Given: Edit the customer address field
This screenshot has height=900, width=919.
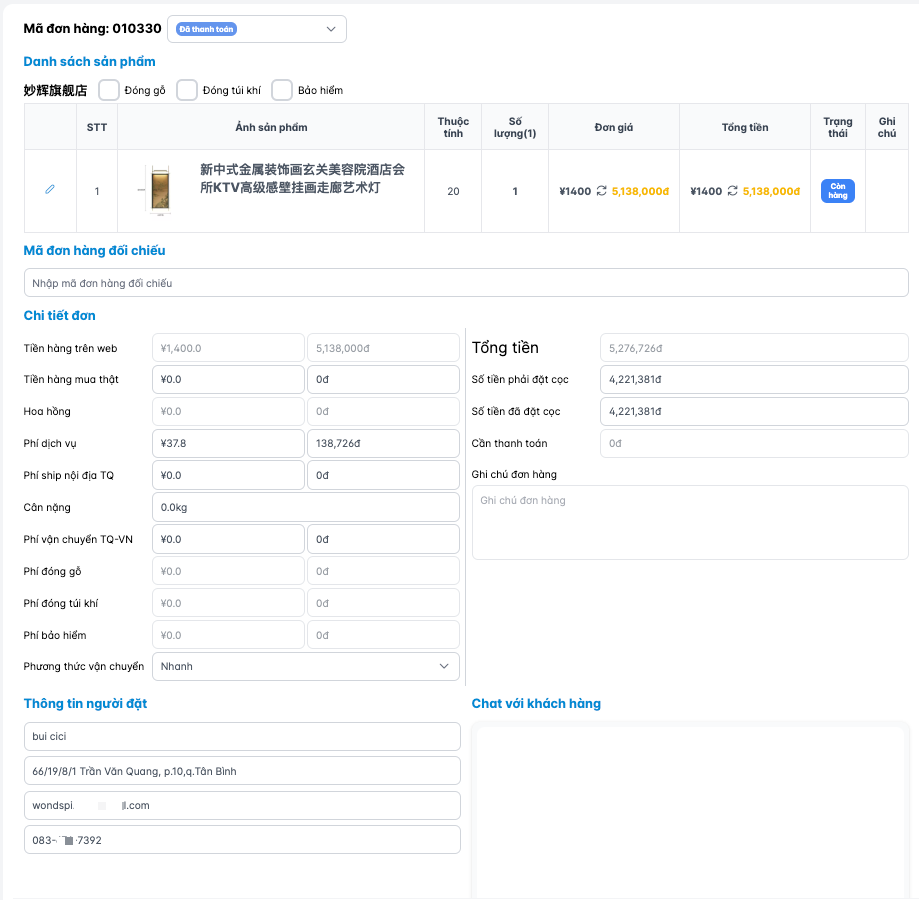Looking at the screenshot, I should coord(242,771).
